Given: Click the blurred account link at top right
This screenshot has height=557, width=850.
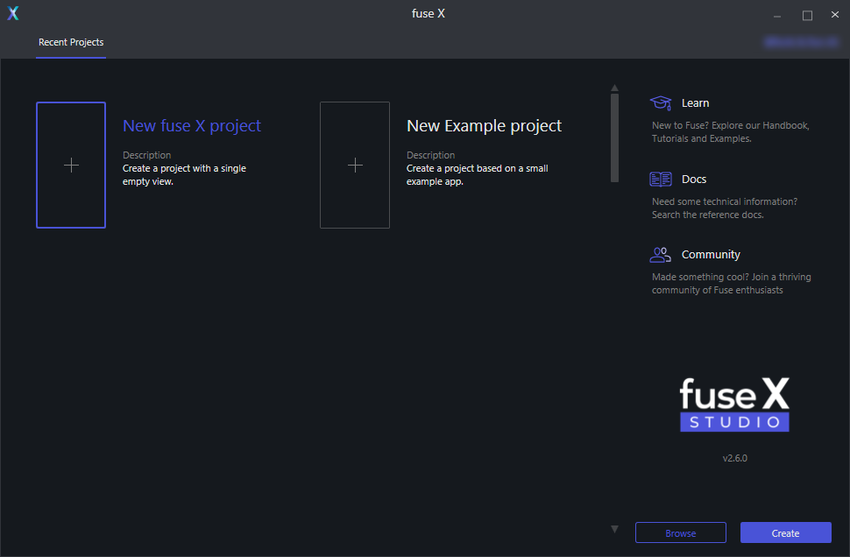Looking at the screenshot, I should click(x=801, y=42).
